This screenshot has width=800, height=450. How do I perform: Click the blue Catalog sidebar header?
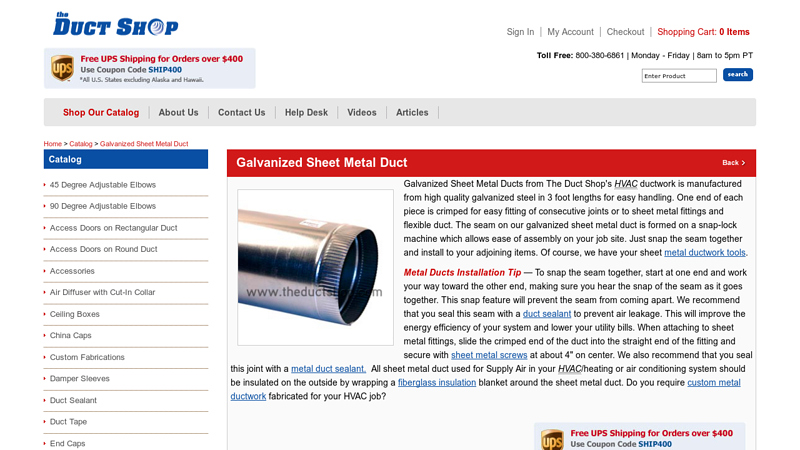coord(126,159)
